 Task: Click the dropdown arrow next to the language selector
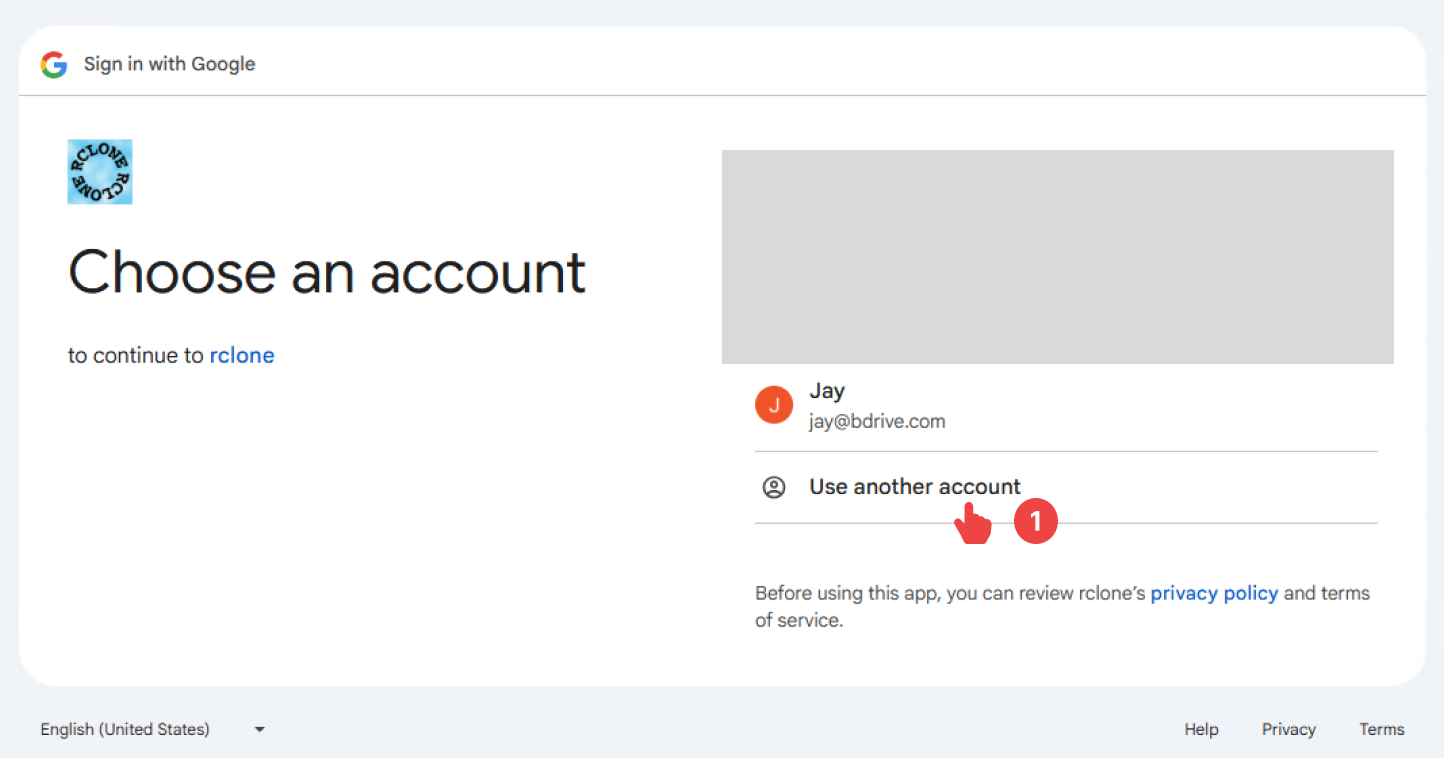click(x=259, y=729)
